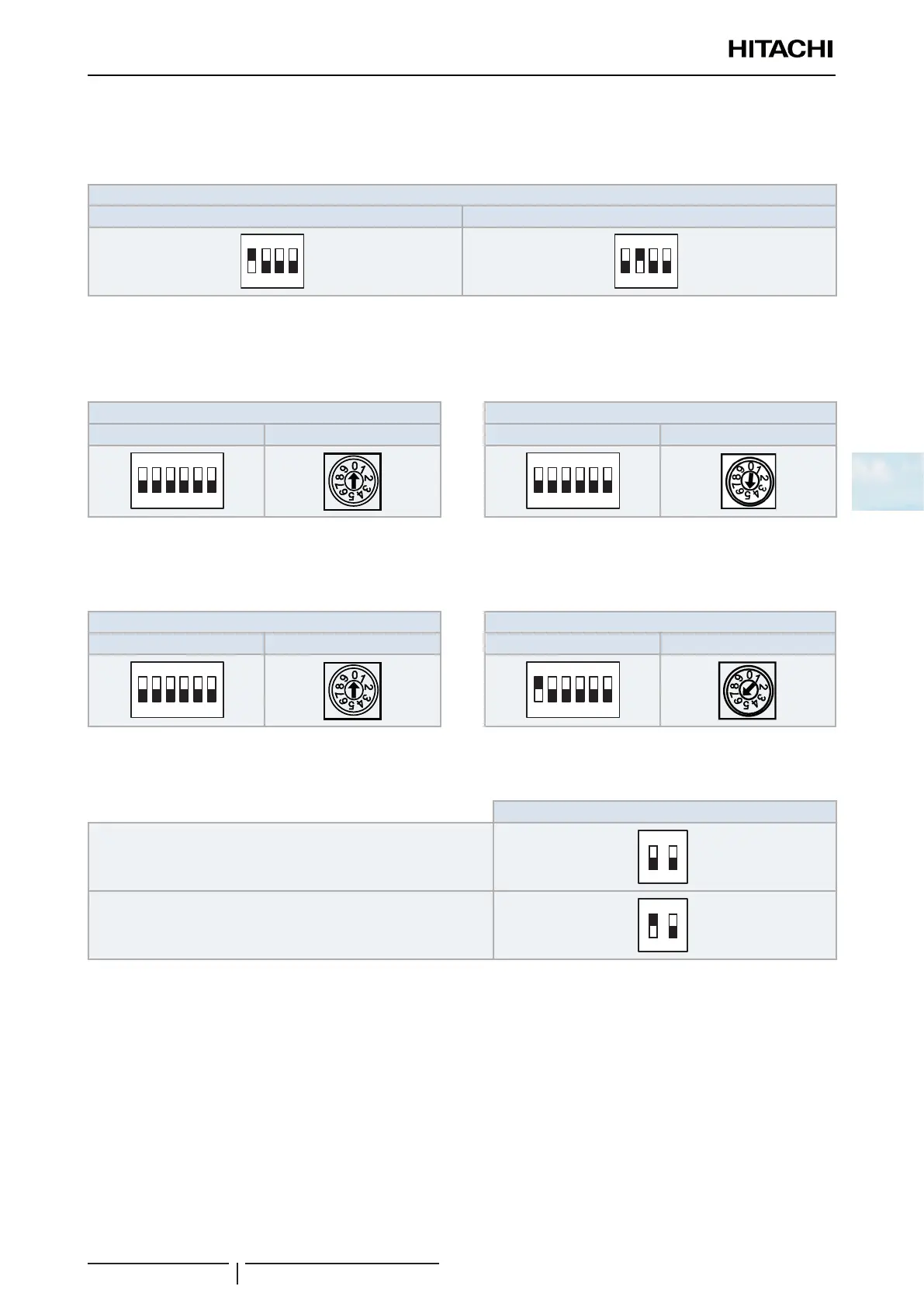Click the blank description cell beside the both-pins-down switch
924x1307 pixels.
[x=291, y=857]
